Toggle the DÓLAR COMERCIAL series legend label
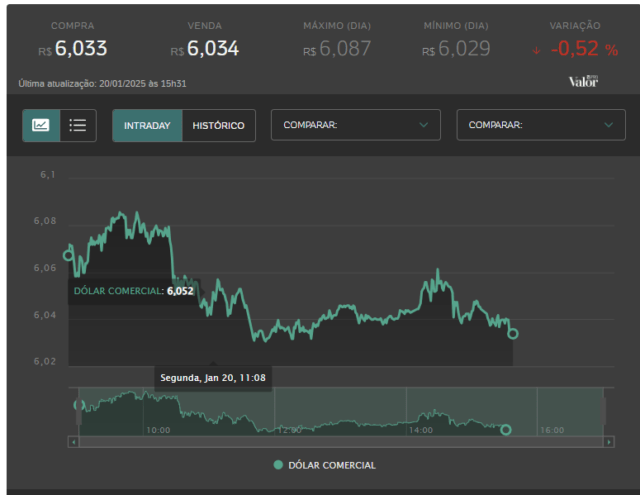 tap(332, 465)
